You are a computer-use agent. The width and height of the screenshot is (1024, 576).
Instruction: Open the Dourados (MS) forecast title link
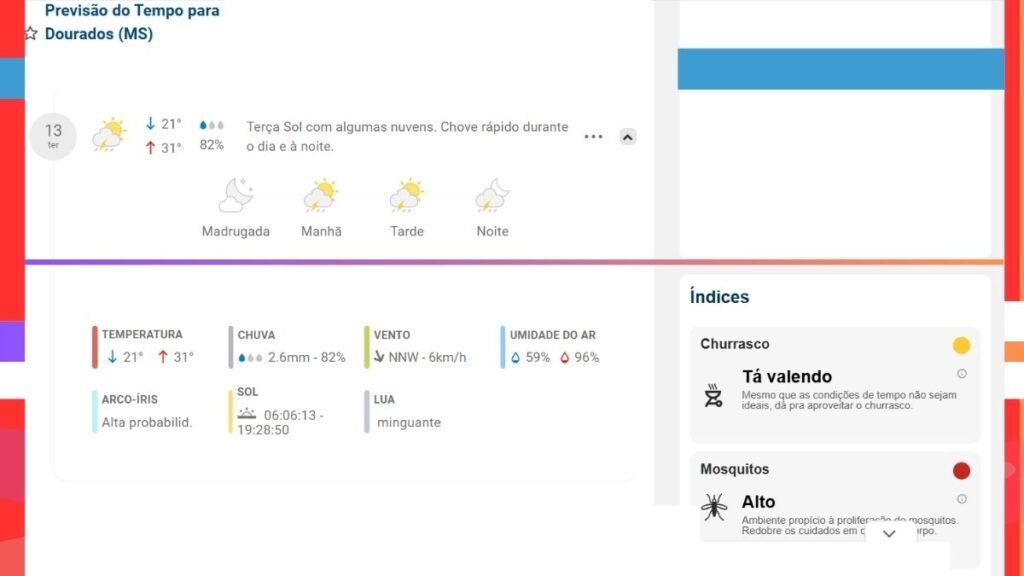[99, 34]
